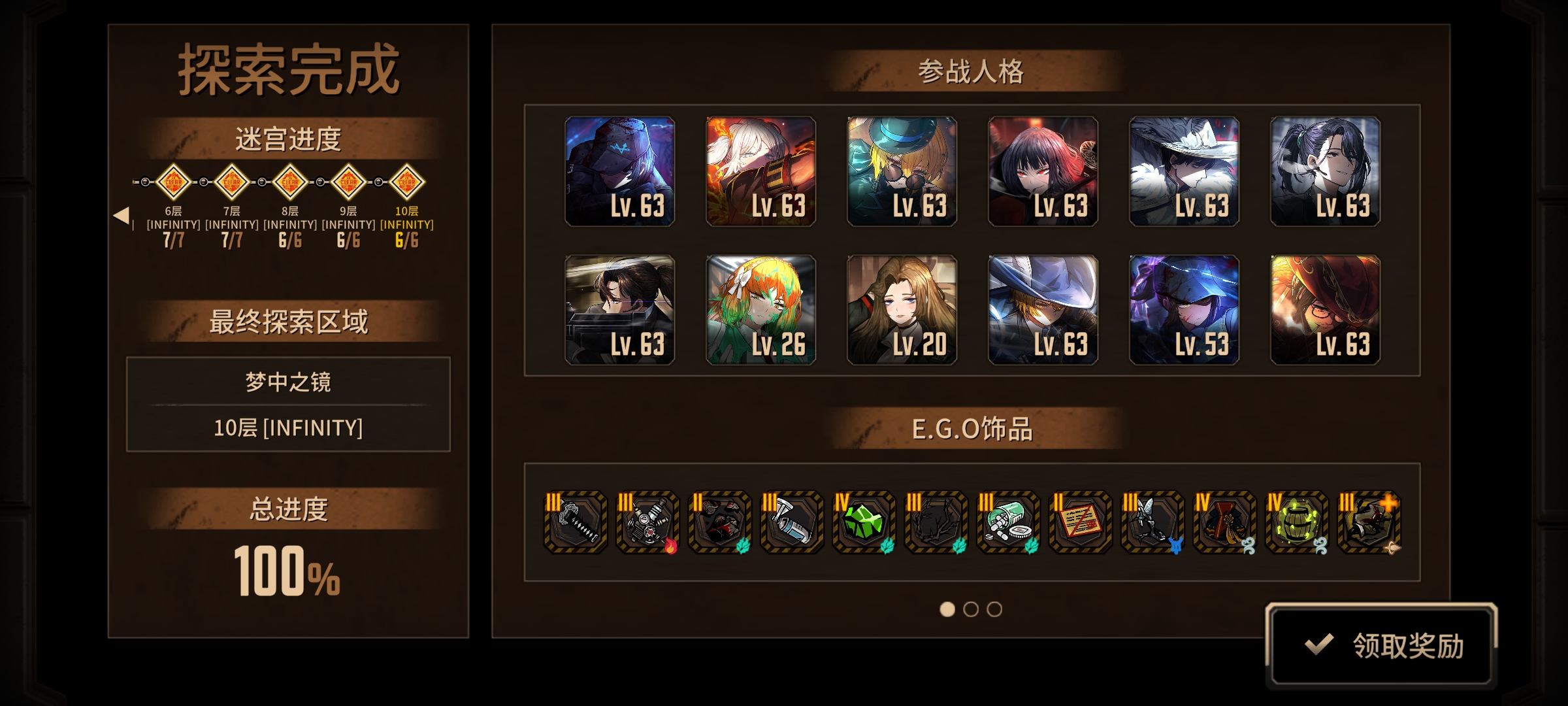Show earlier floors with the left arrow

point(121,215)
